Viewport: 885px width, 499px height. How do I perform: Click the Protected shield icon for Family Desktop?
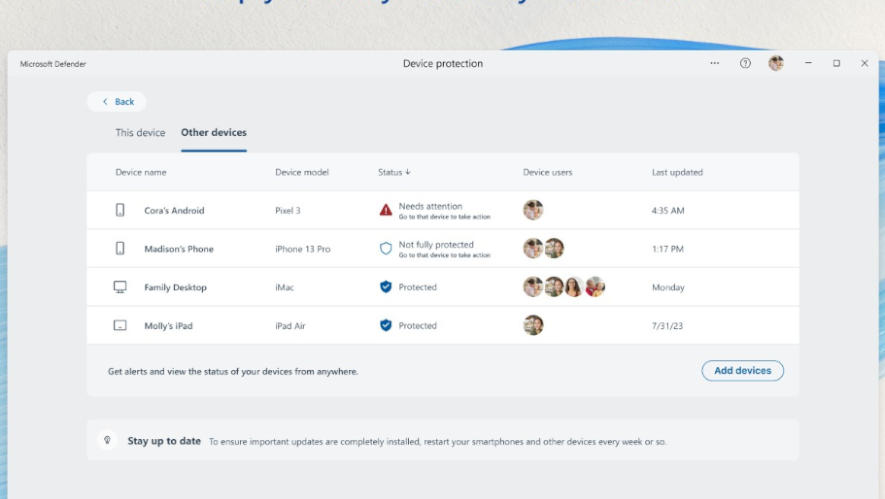coord(385,287)
